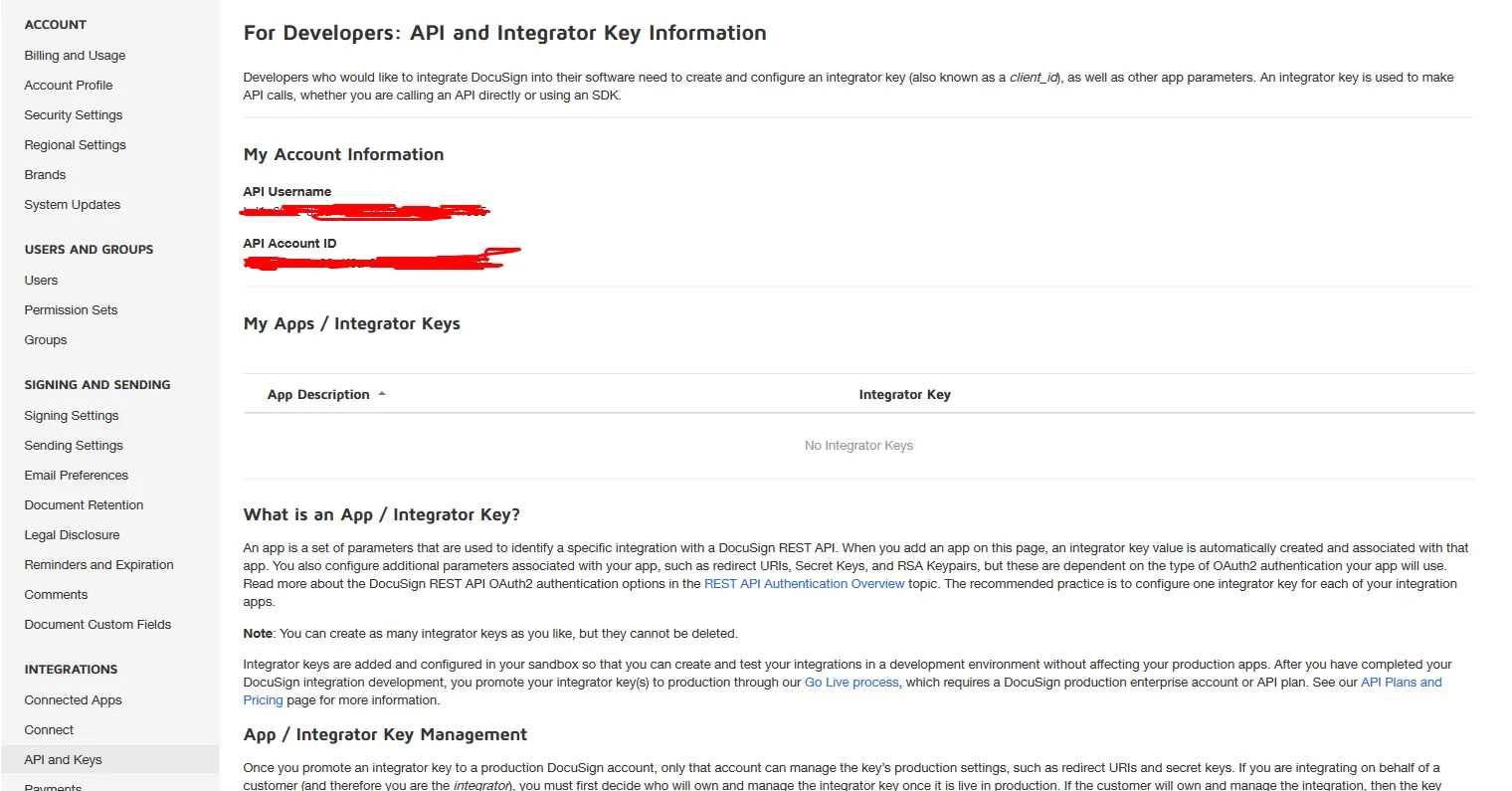Open Document Custom Fields

click(x=97, y=625)
